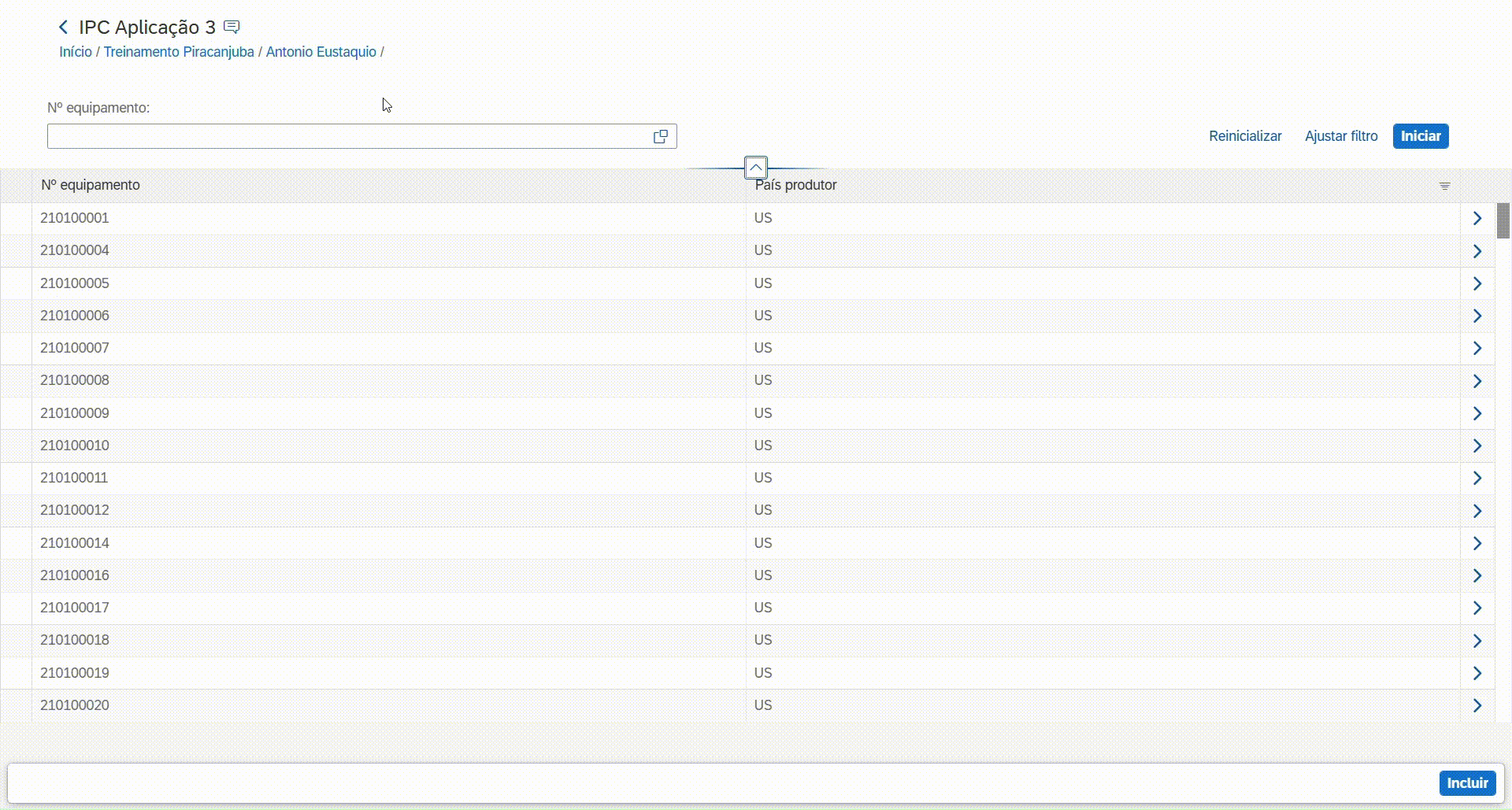1512x810 pixels.
Task: Open the Antonio Eustaquio breadcrumb link
Action: tap(321, 52)
